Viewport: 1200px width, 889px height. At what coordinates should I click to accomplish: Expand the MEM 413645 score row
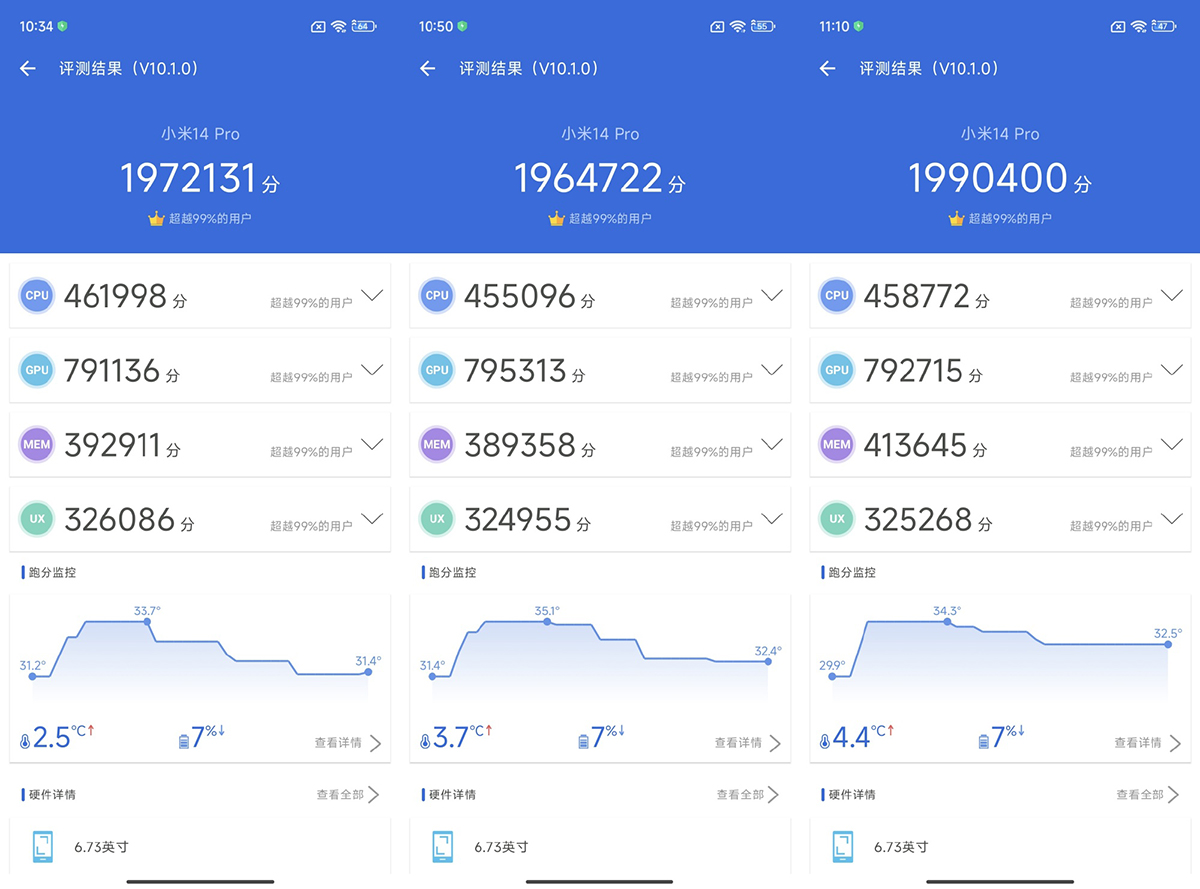[1172, 443]
